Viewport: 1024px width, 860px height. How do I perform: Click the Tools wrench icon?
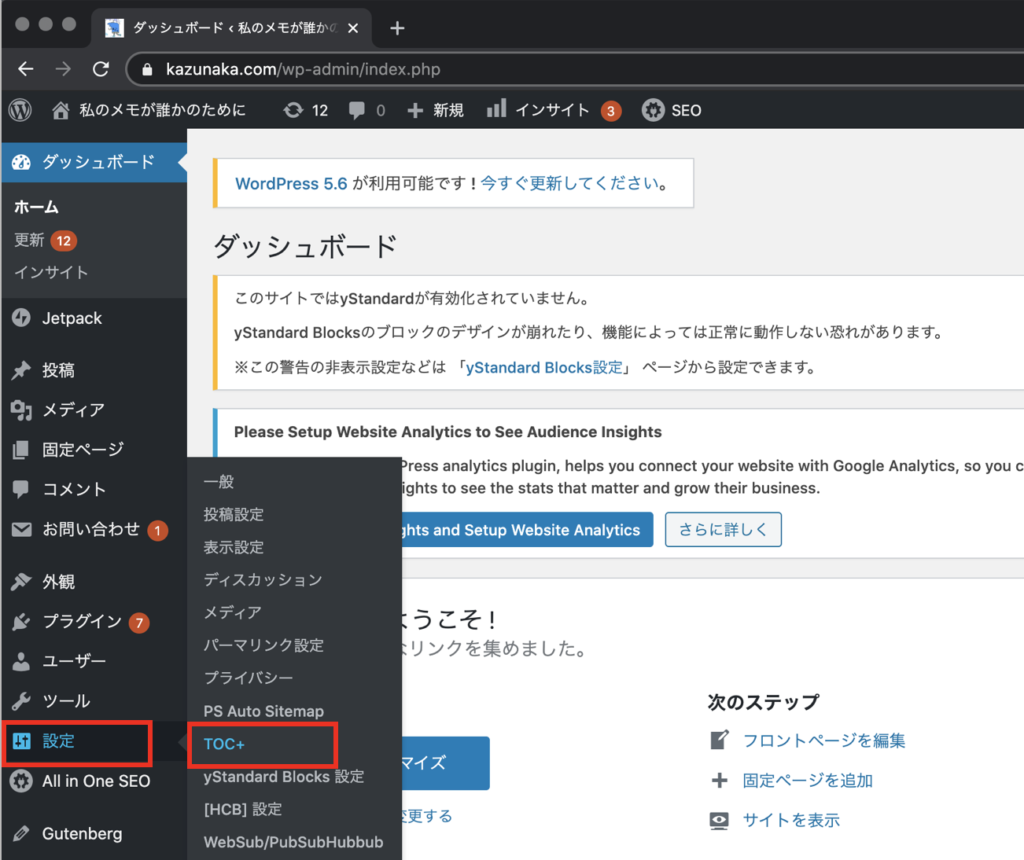coord(22,701)
